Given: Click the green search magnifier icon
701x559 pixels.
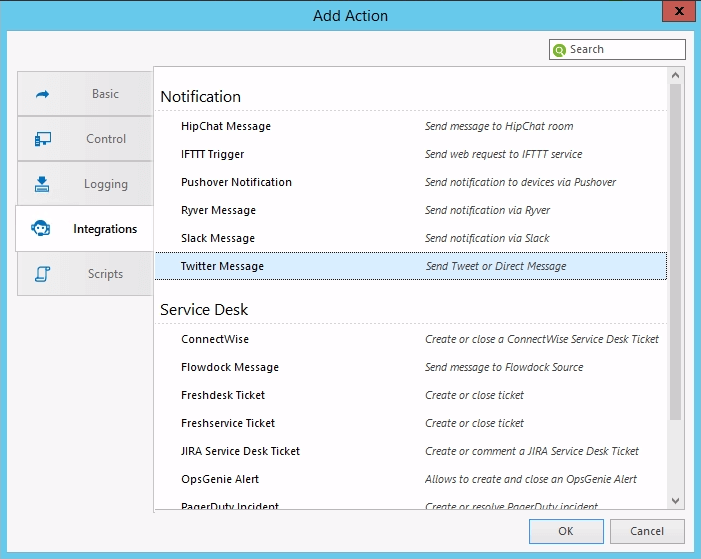Looking at the screenshot, I should (559, 50).
